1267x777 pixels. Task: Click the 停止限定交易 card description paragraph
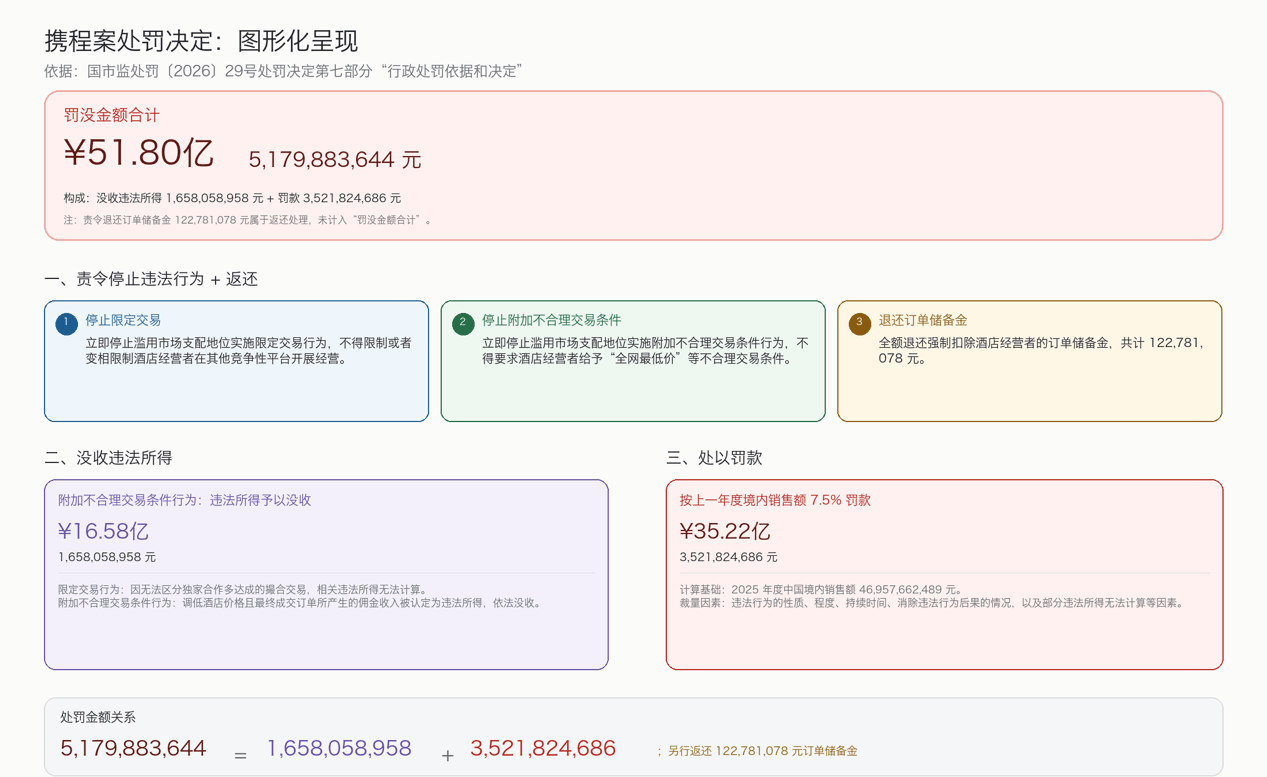tap(249, 351)
